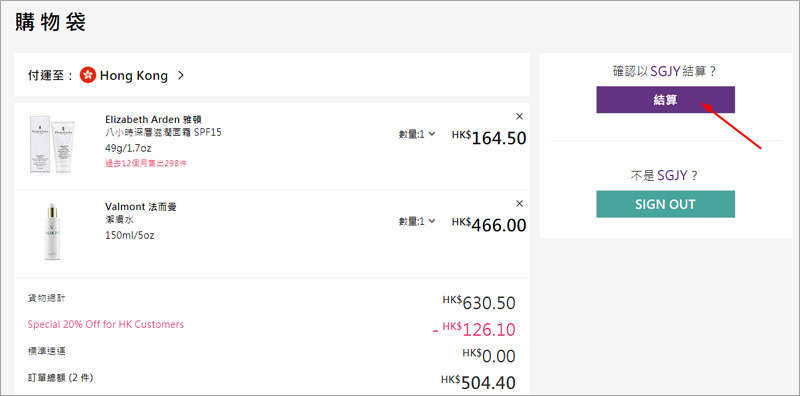800x396 pixels.
Task: Open Valmont bottle product thumbnail
Action: pyautogui.click(x=52, y=232)
